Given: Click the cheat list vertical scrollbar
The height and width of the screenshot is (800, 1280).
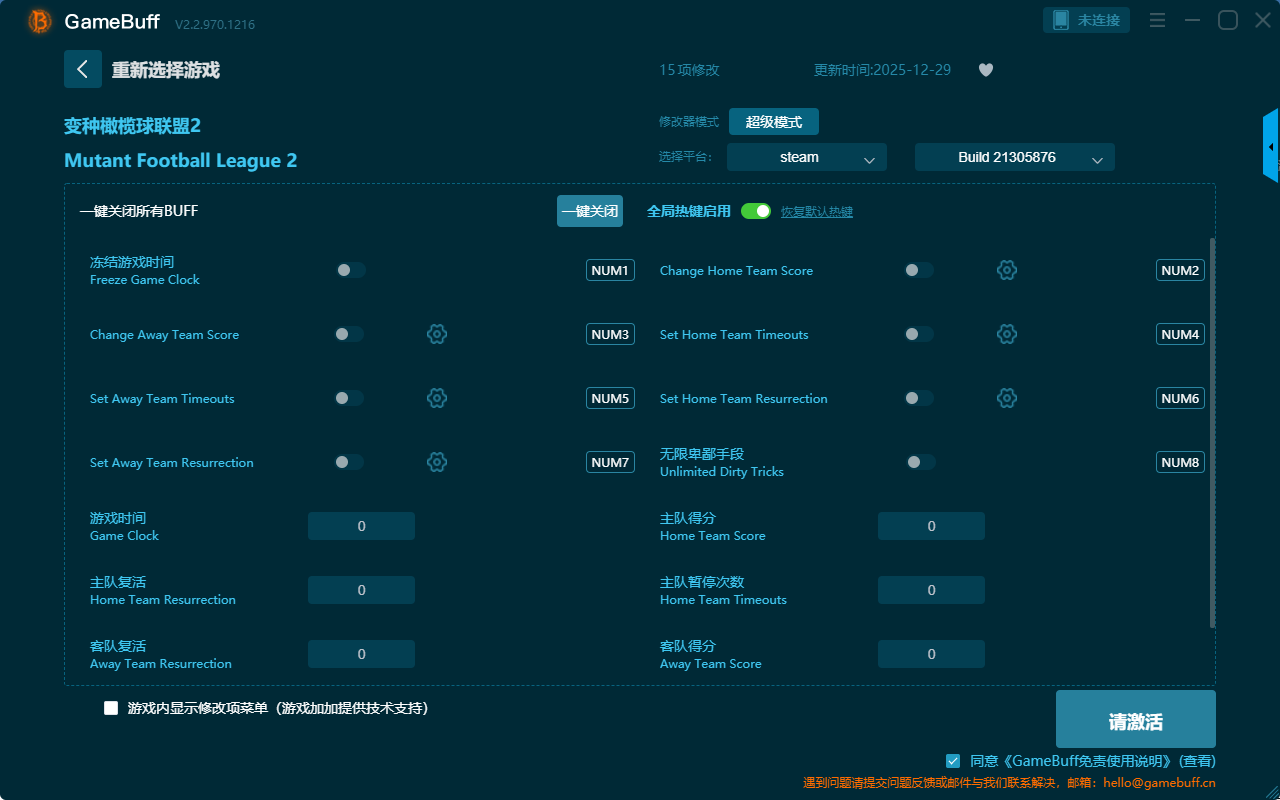Looking at the screenshot, I should pos(1213,430).
